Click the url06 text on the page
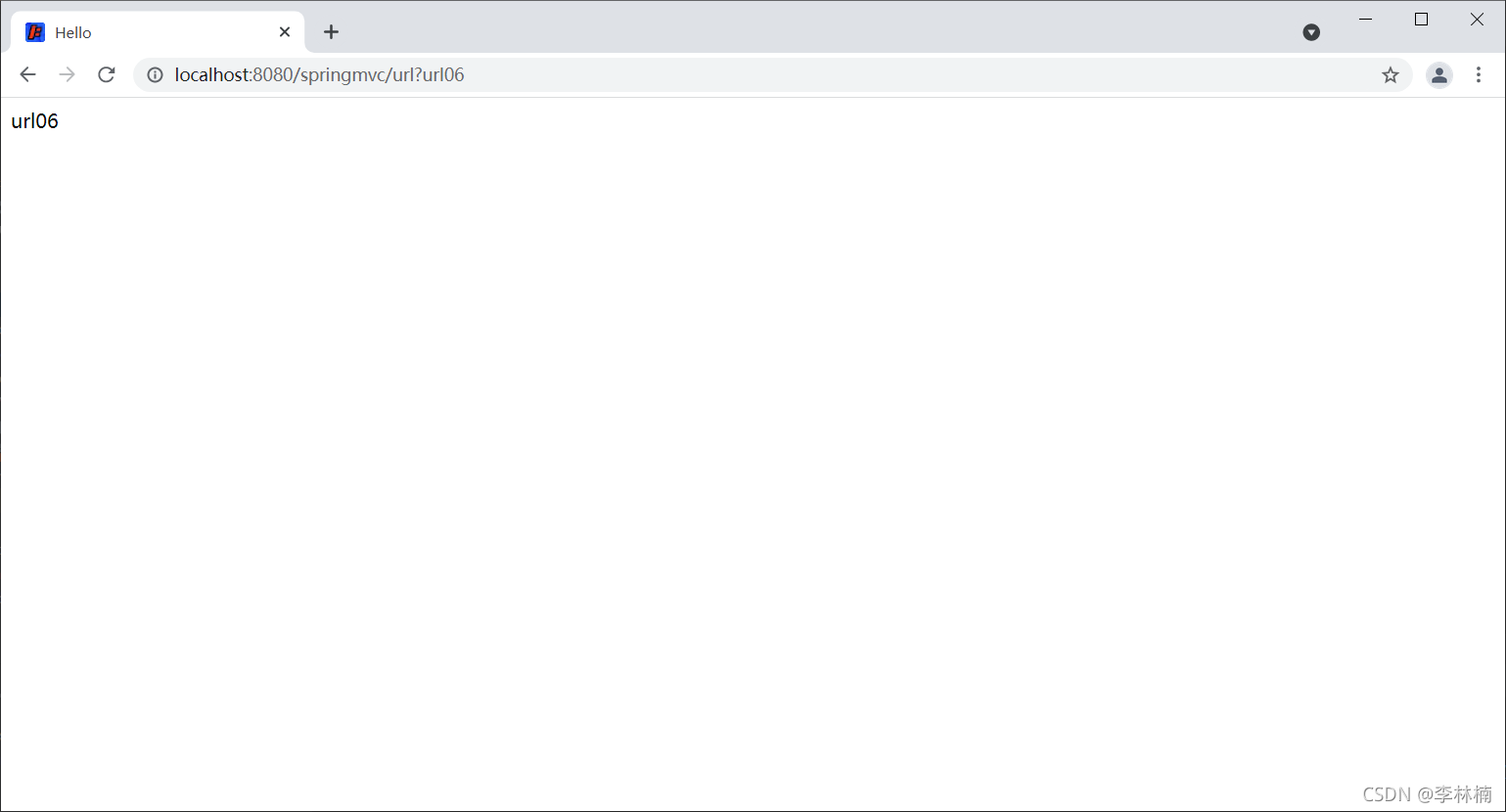Screen dimensions: 1506x812 (35, 121)
